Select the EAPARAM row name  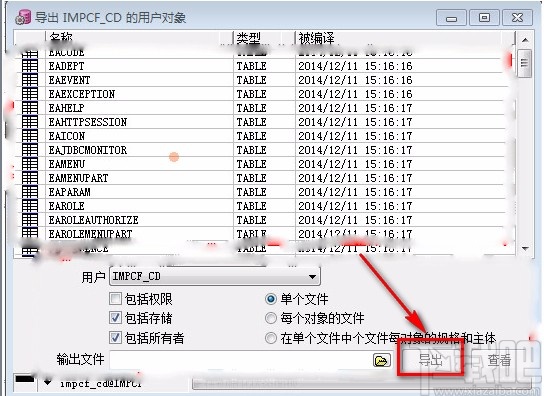[69, 192]
